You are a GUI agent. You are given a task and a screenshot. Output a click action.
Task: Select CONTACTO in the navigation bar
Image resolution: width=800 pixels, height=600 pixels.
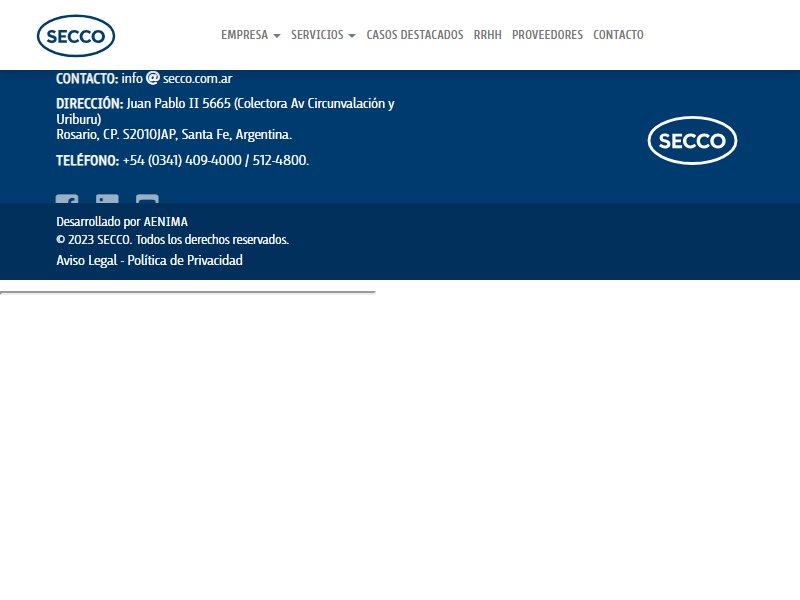pyautogui.click(x=618, y=35)
